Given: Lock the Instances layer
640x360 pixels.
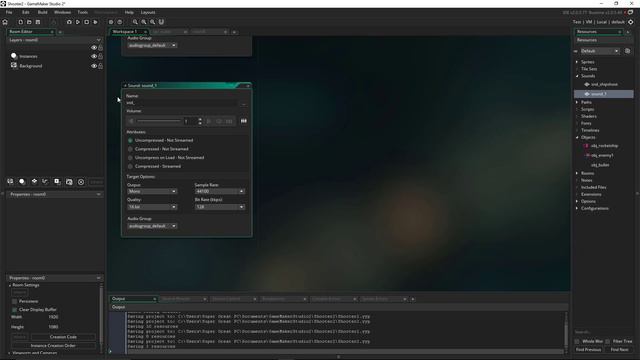Looking at the screenshot, I should click(100, 56).
